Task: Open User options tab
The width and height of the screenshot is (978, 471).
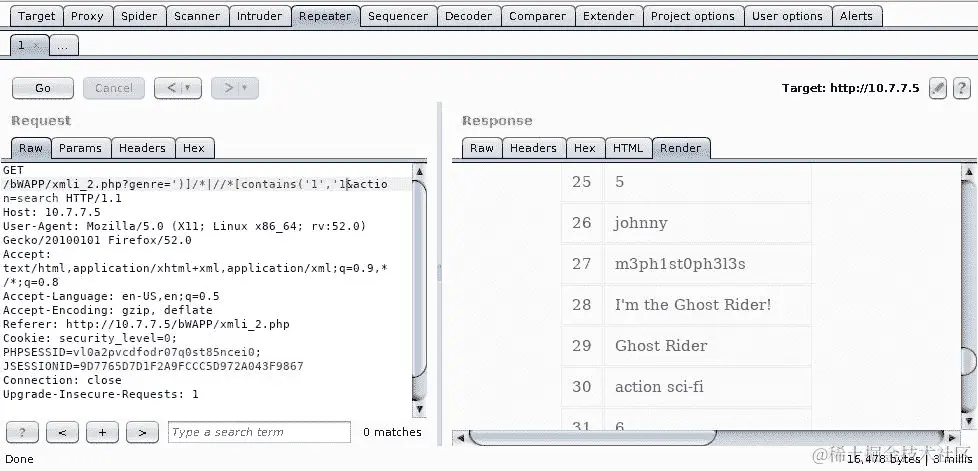Action: pyautogui.click(x=787, y=16)
